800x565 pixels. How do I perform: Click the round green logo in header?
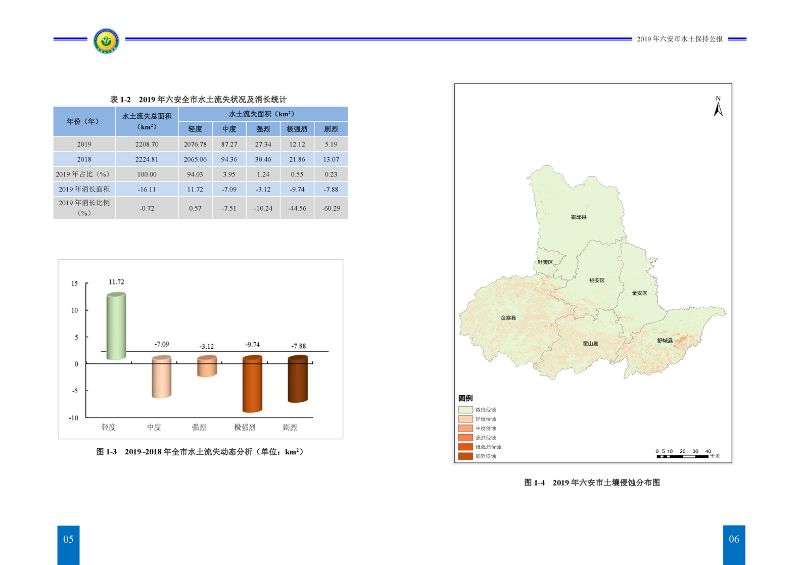105,40
